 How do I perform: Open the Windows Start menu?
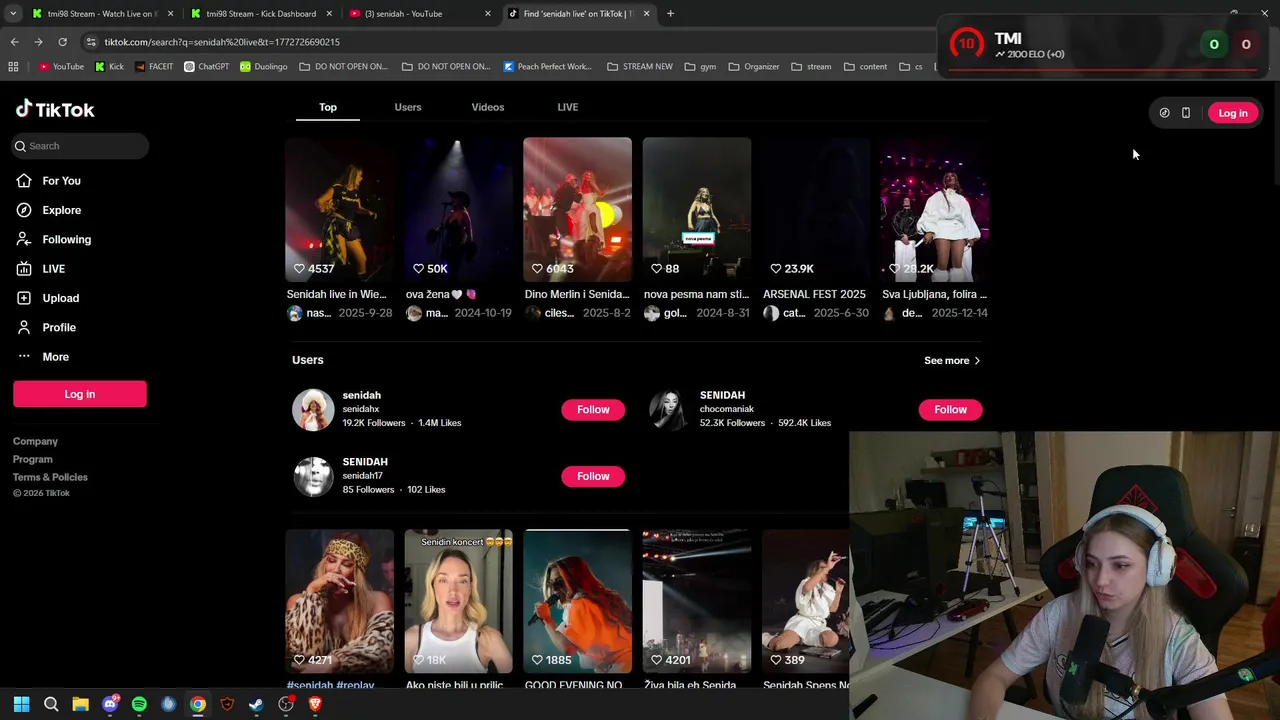pyautogui.click(x=21, y=704)
